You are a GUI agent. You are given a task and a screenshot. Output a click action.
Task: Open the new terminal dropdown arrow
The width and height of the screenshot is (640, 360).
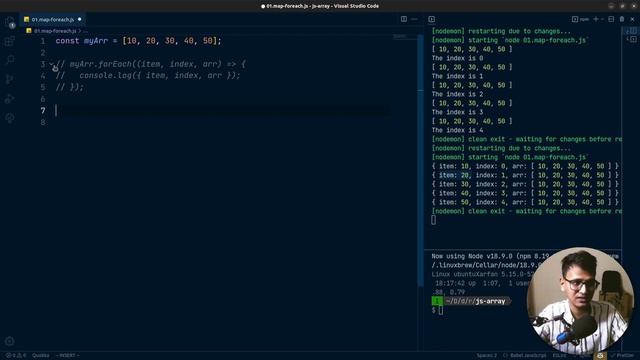click(x=602, y=19)
